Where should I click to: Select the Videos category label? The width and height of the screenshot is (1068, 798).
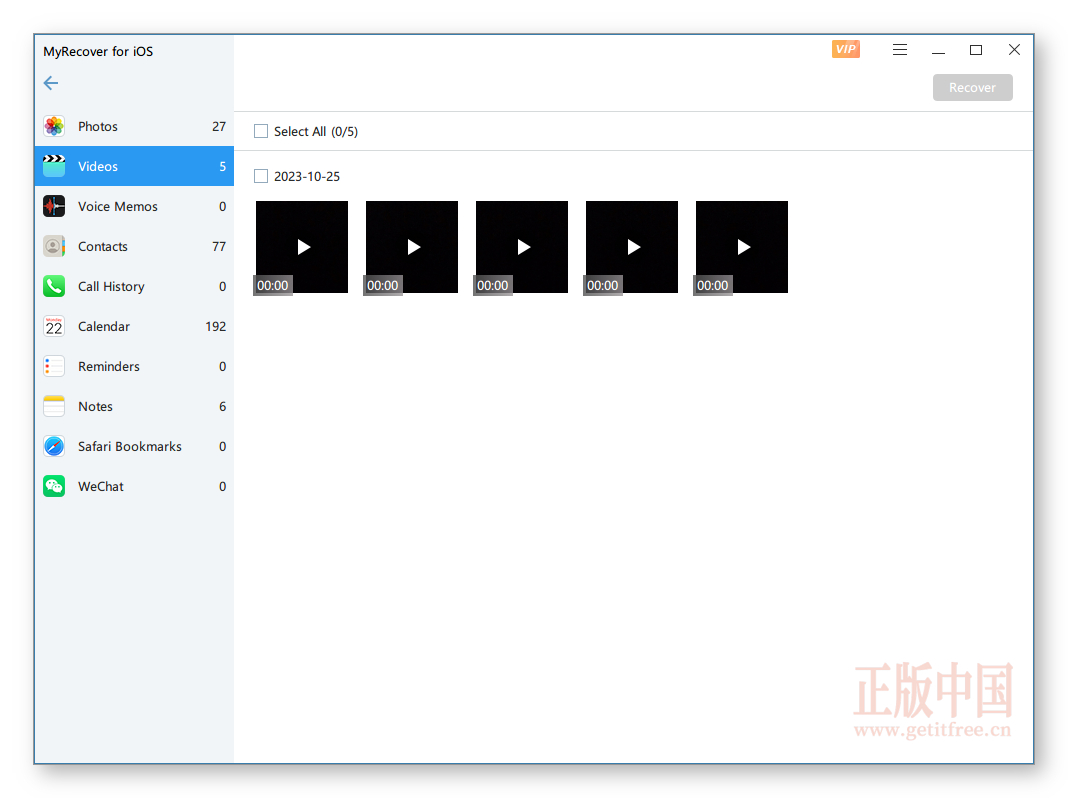click(x=98, y=167)
